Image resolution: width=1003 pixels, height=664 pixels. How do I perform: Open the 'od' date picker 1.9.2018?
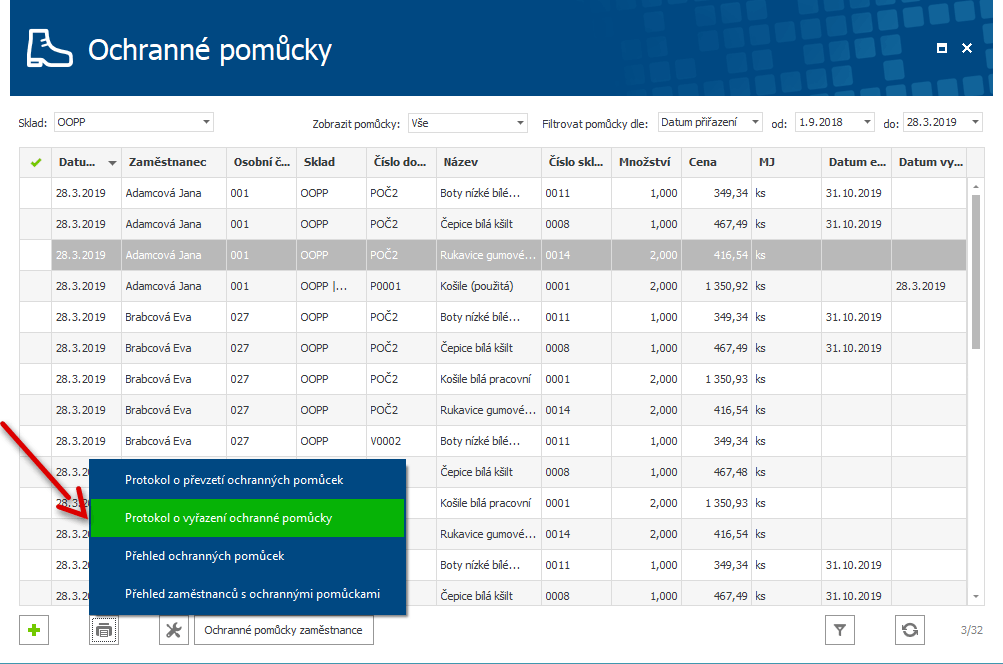click(867, 122)
